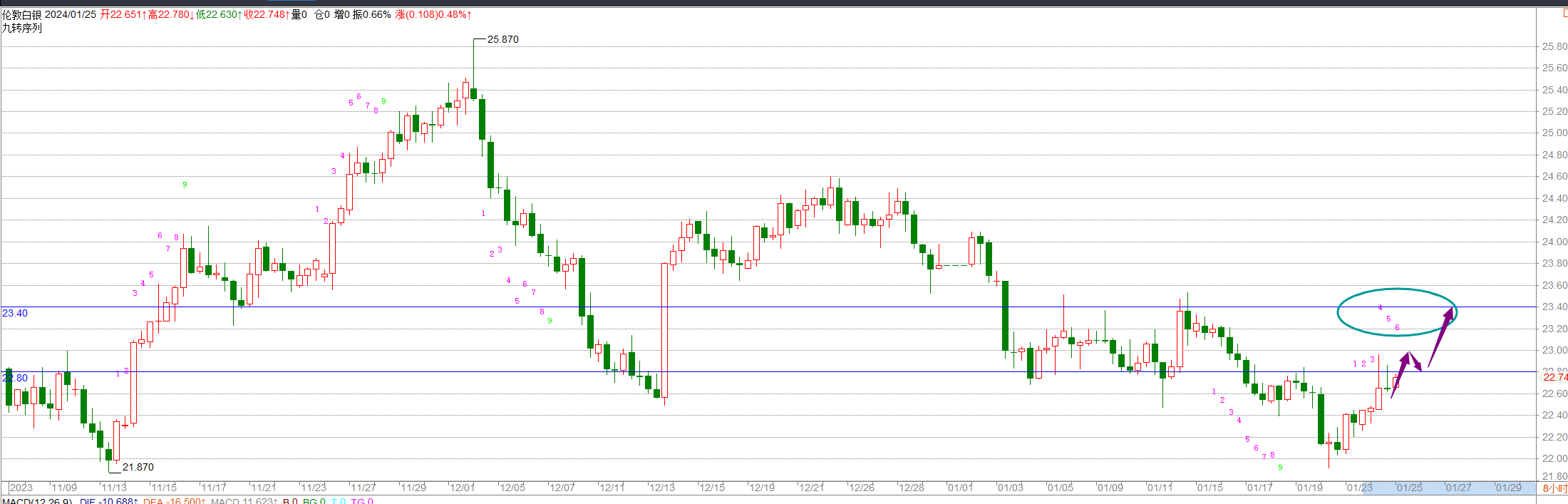This screenshot has width=1568, height=504.
Task: Click the 01/03 date on time axis
Action: pos(1010,488)
